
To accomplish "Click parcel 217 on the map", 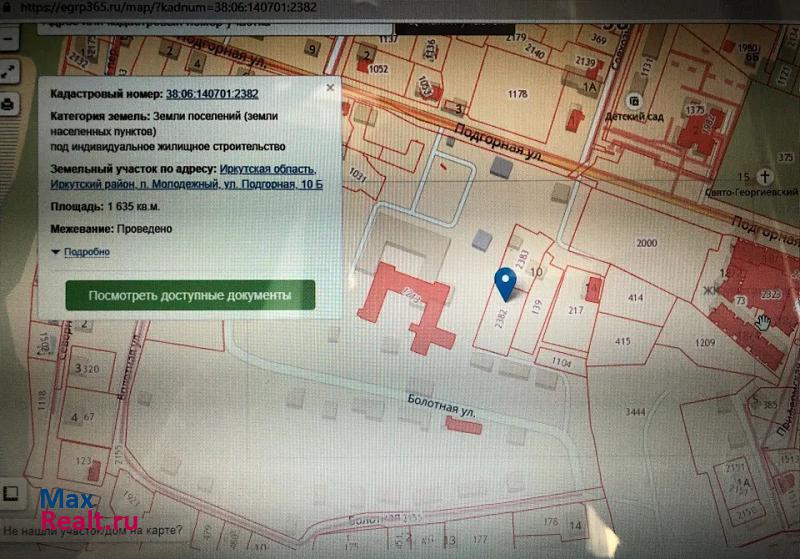I will click(x=575, y=310).
